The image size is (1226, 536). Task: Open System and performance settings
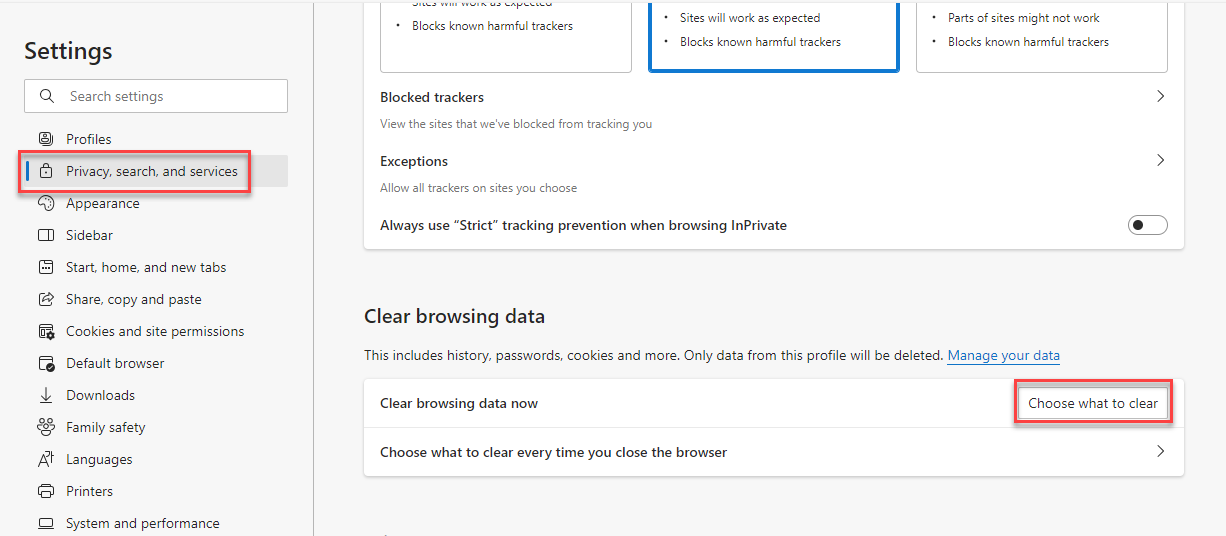[x=142, y=523]
